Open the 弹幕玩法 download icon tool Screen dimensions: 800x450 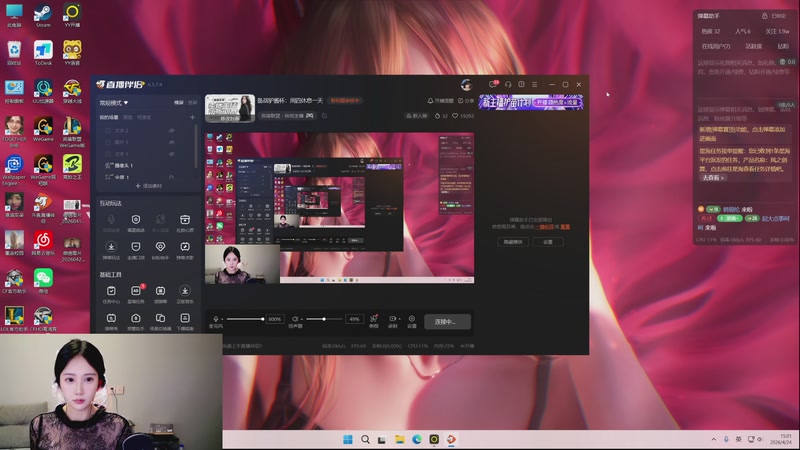coord(111,247)
